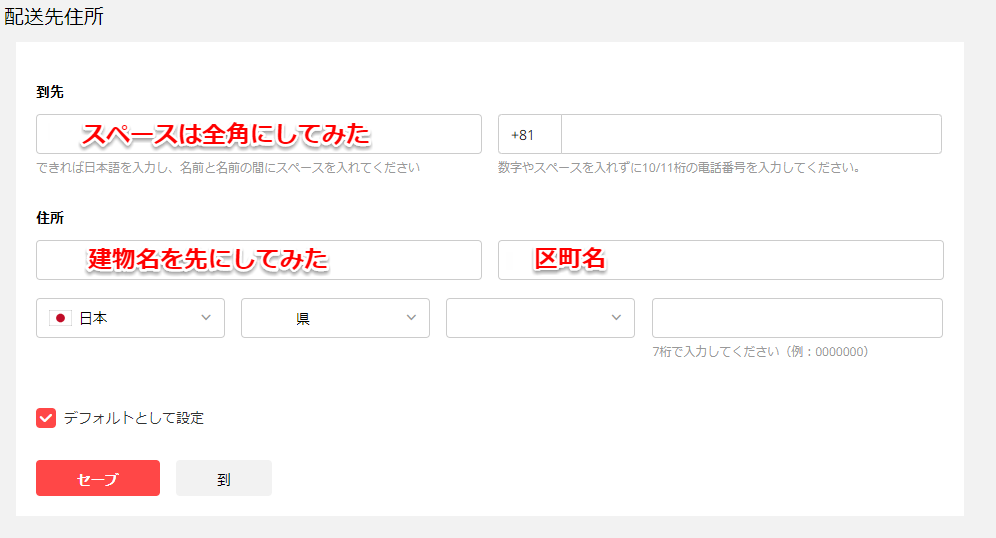Click the Japan flag icon

click(60, 318)
